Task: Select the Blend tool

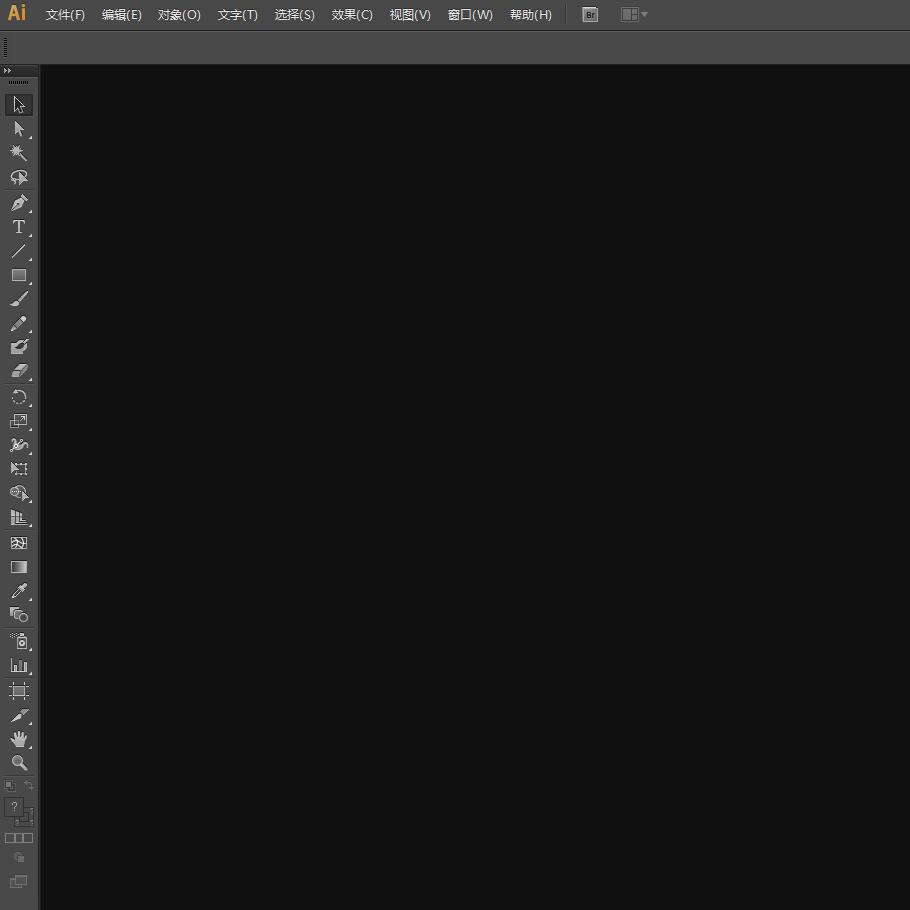Action: (x=19, y=615)
